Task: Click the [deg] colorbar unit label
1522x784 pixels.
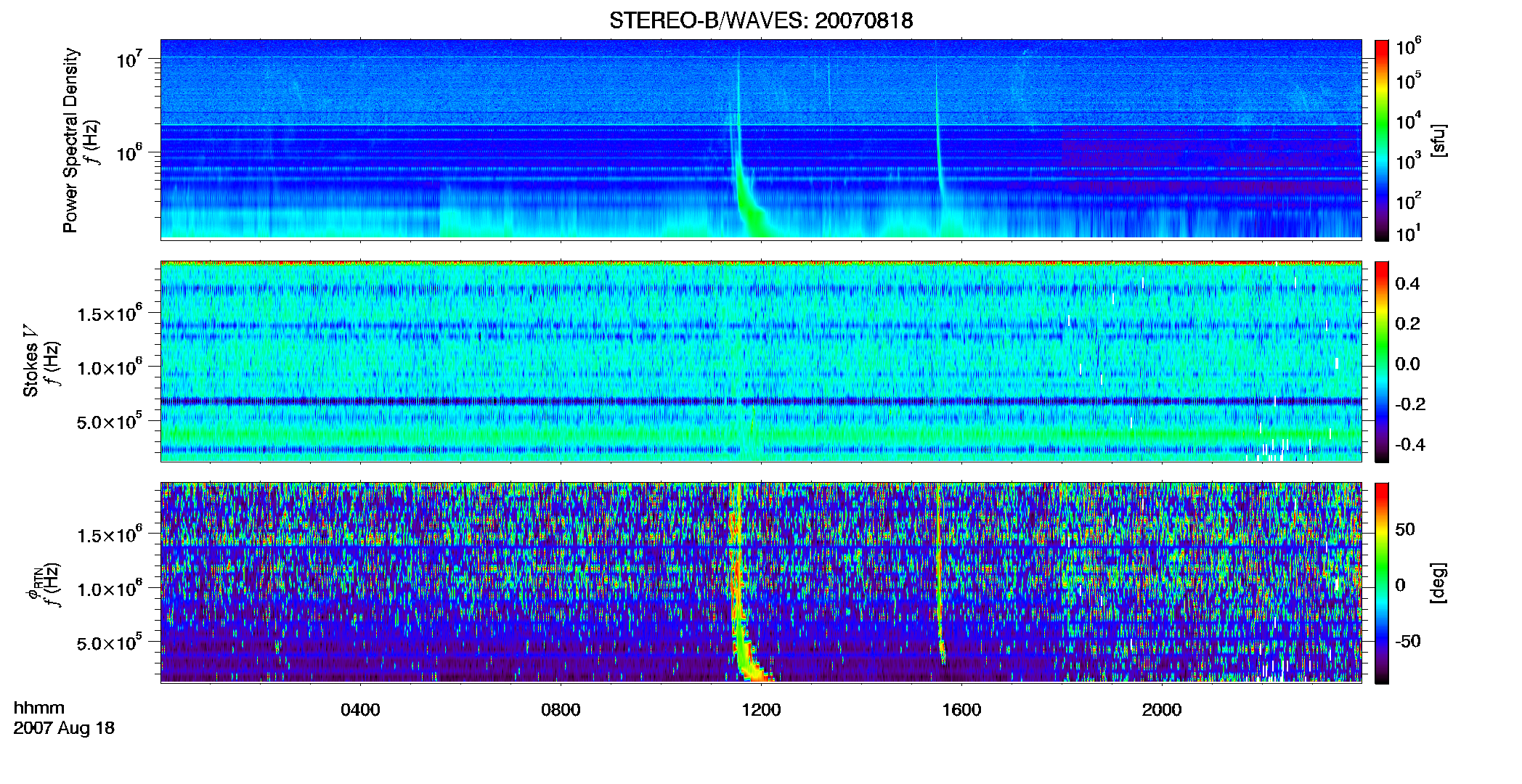Action: coord(1438,583)
